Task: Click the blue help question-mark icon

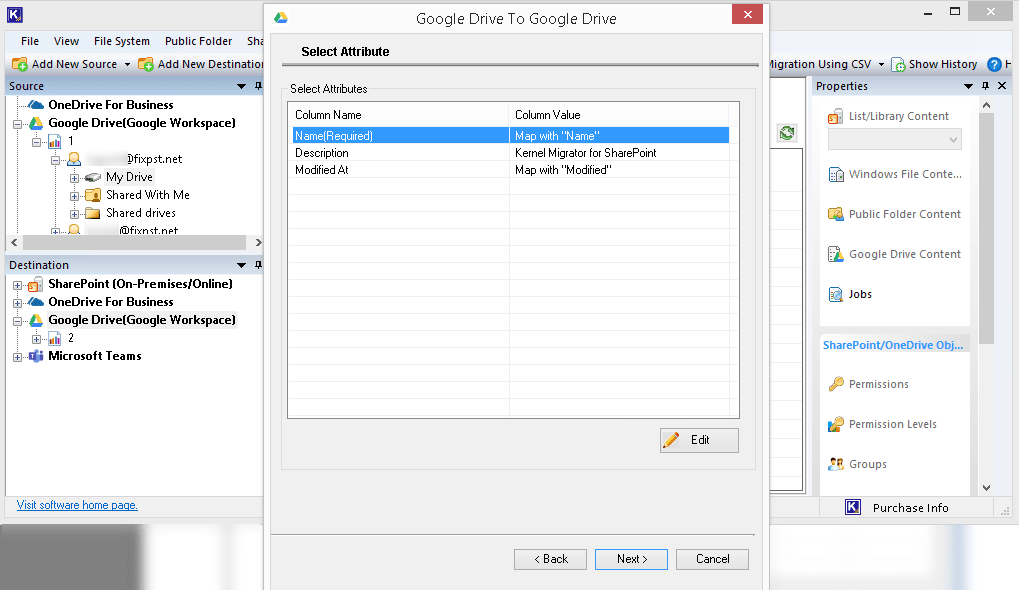Action: 994,64
